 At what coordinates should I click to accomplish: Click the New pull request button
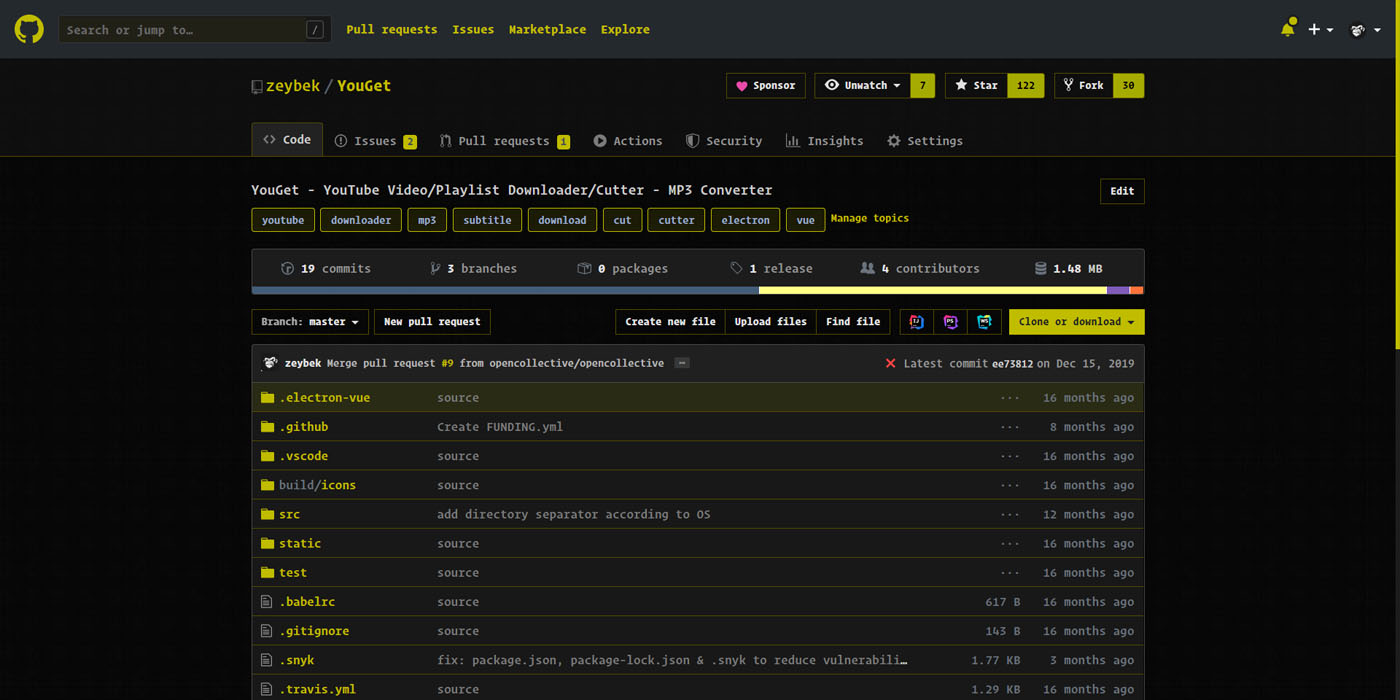point(432,321)
